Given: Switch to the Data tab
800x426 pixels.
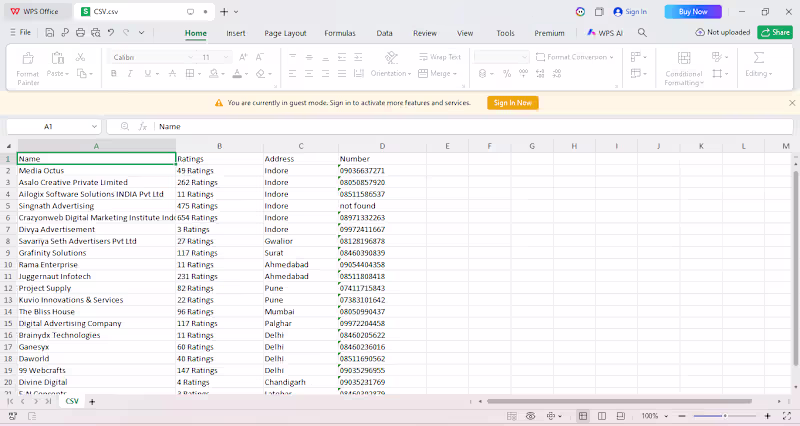Looking at the screenshot, I should click(x=384, y=33).
